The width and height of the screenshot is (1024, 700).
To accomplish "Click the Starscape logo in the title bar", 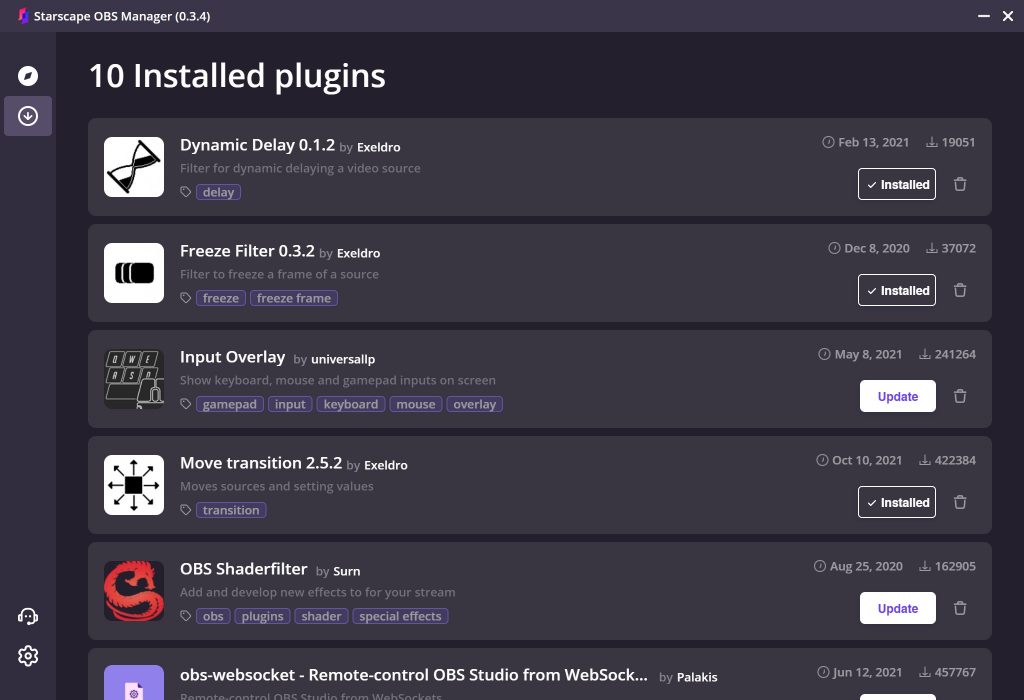I will click(x=21, y=15).
